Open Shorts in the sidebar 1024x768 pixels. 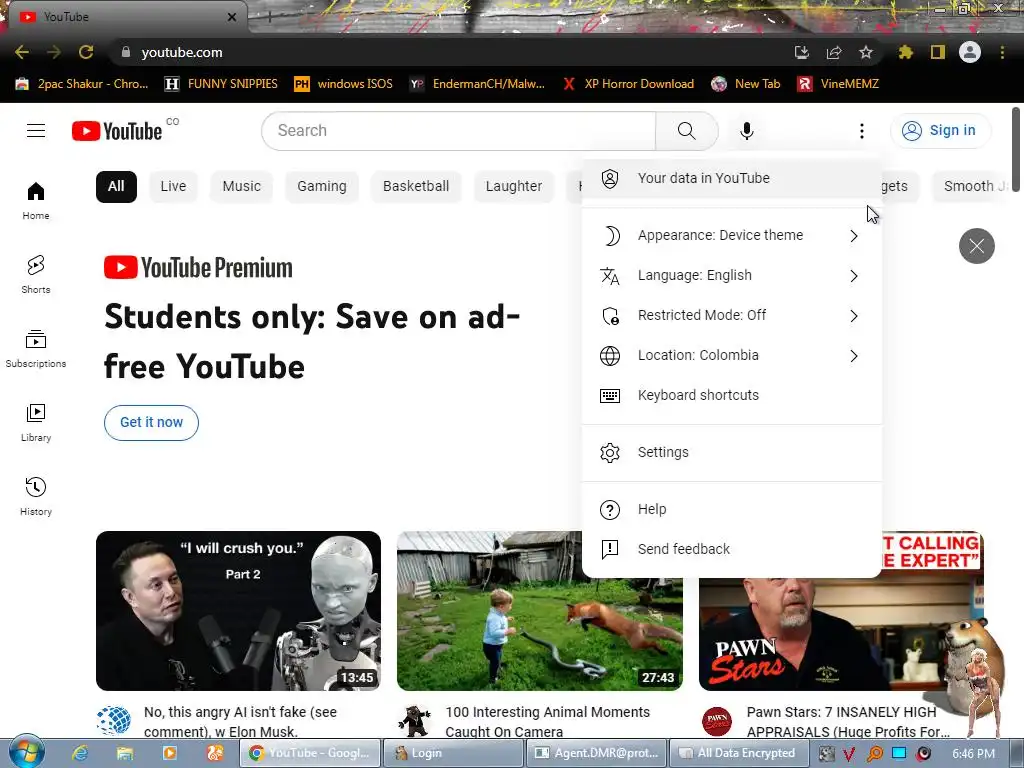tap(36, 274)
